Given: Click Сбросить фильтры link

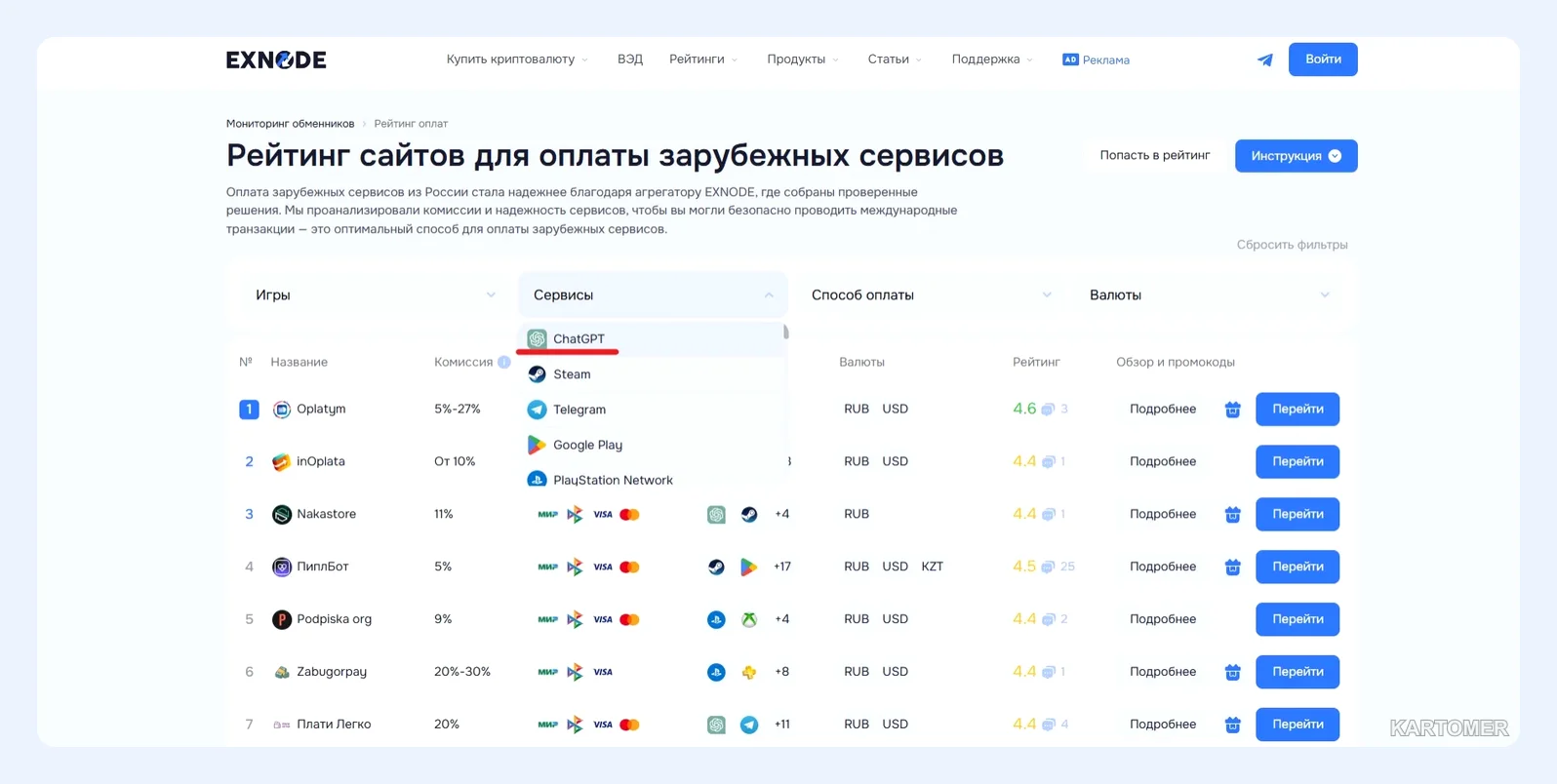Looking at the screenshot, I should pos(1292,245).
